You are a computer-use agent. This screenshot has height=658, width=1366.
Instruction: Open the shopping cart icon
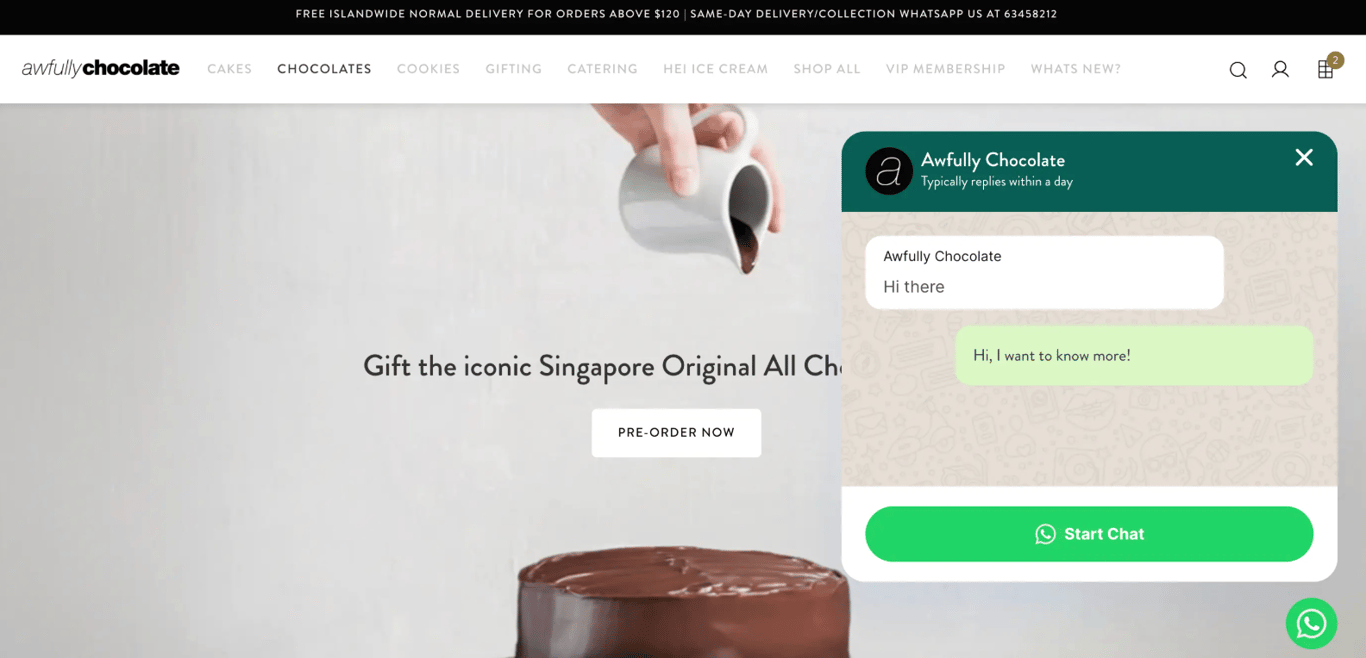(1325, 70)
